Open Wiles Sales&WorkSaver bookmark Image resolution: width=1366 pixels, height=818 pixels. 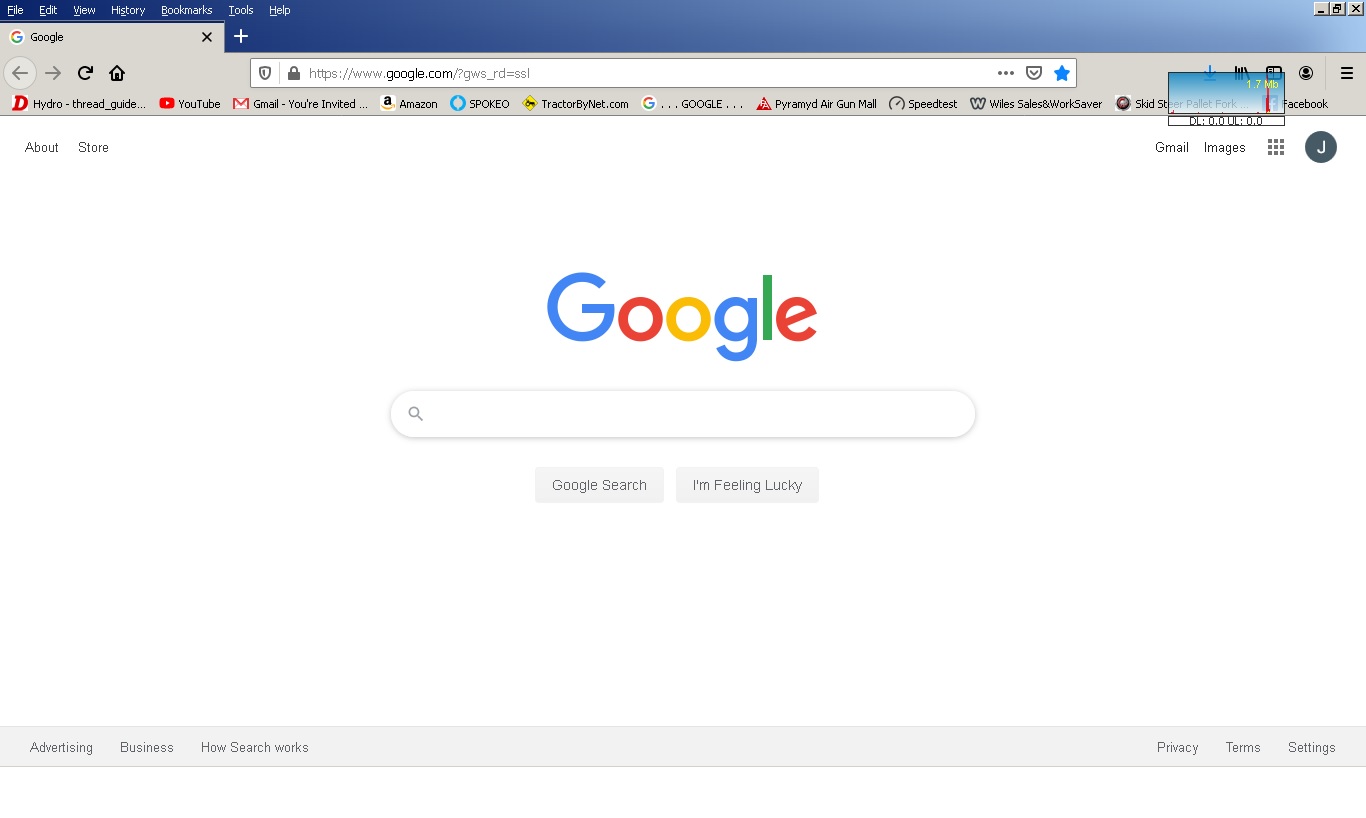pos(1036,103)
